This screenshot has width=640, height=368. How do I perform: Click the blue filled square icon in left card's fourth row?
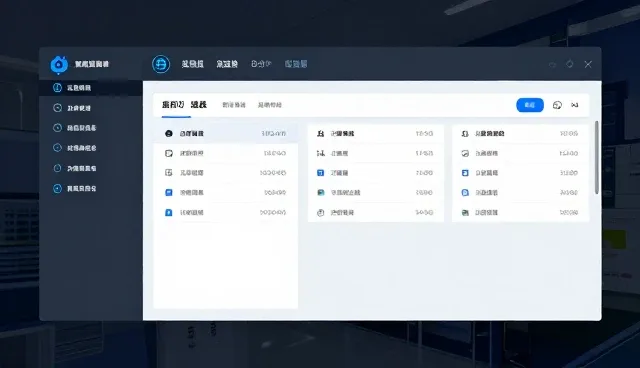tap(169, 192)
